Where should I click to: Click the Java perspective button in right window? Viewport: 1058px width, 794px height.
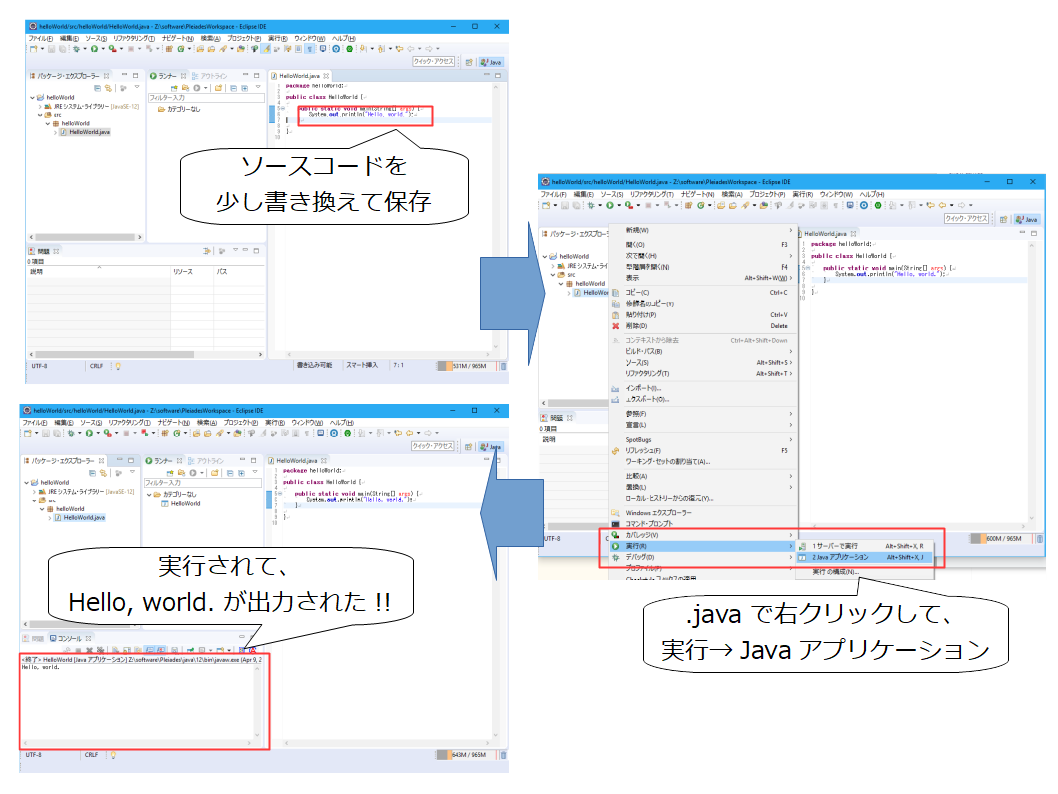(x=1028, y=219)
